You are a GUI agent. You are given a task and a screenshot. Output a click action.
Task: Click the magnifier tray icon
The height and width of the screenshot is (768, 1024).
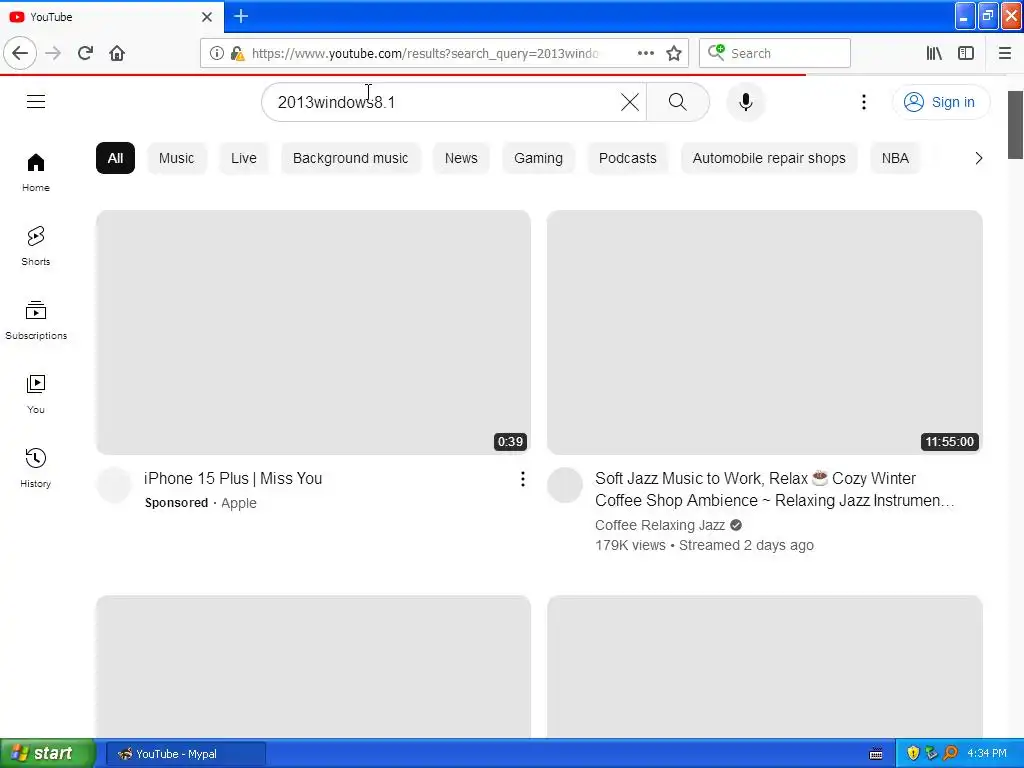[x=951, y=754]
